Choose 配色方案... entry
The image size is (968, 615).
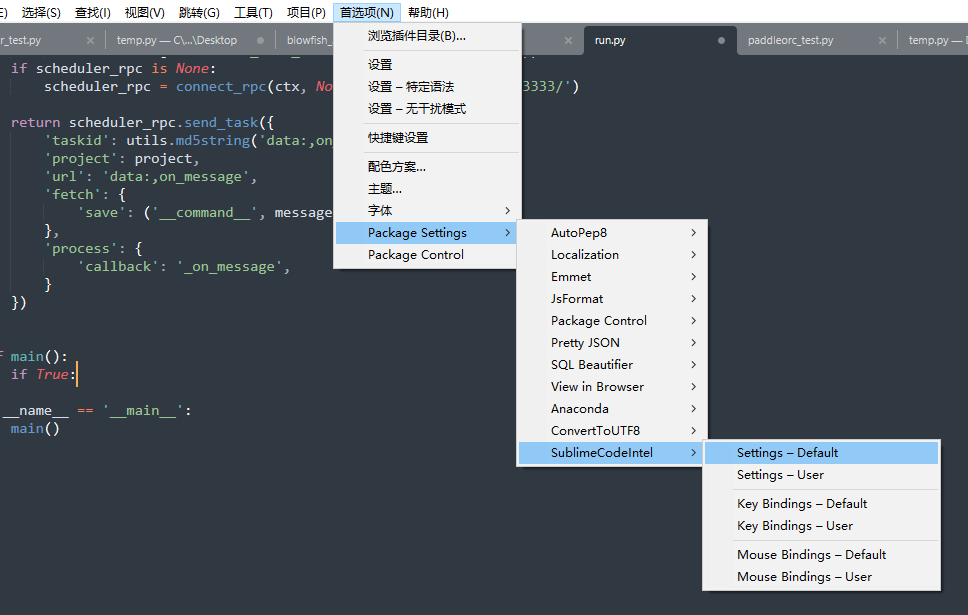[x=427, y=167]
